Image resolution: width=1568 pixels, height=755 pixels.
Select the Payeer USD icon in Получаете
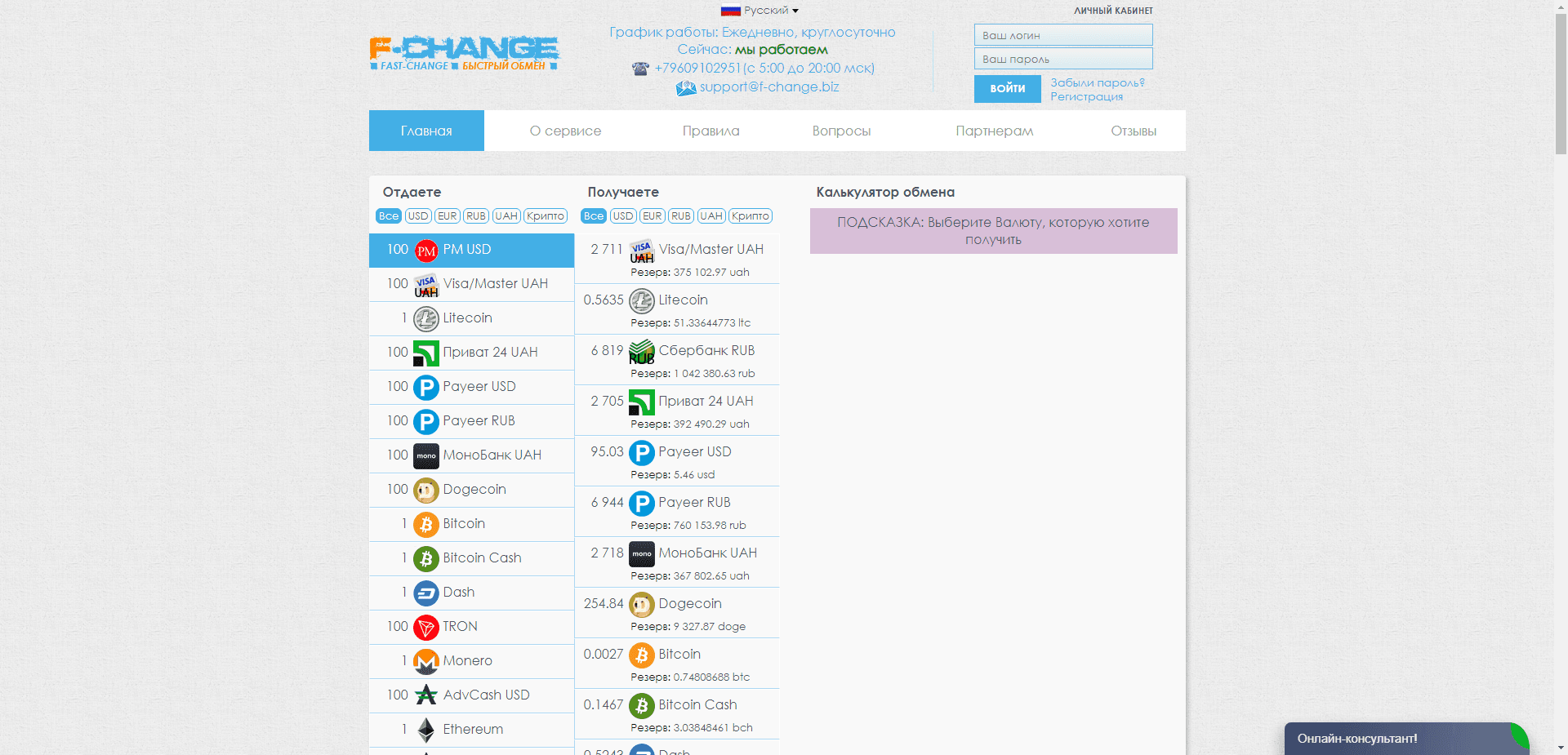642,452
